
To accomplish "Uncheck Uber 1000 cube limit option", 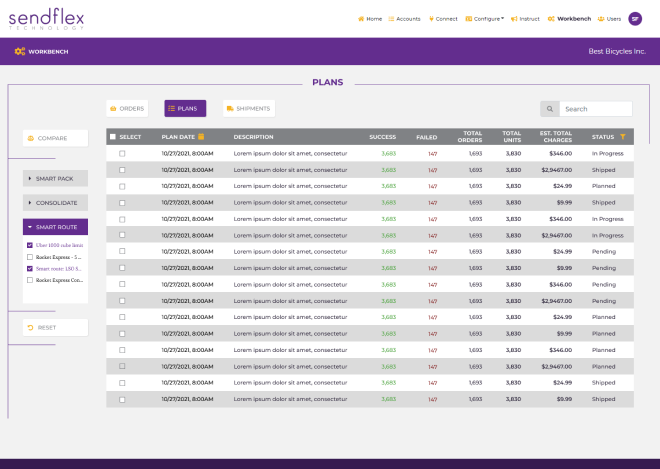I will (x=30, y=245).
